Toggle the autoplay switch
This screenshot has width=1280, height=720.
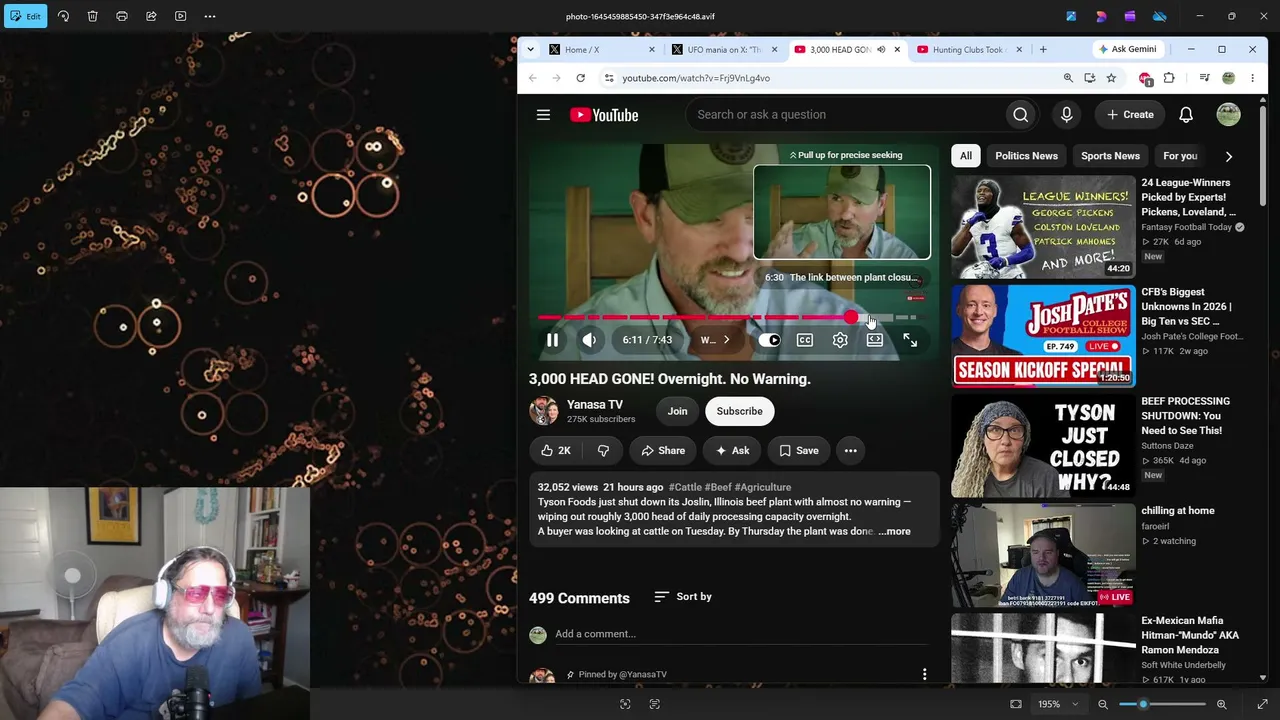pos(769,340)
